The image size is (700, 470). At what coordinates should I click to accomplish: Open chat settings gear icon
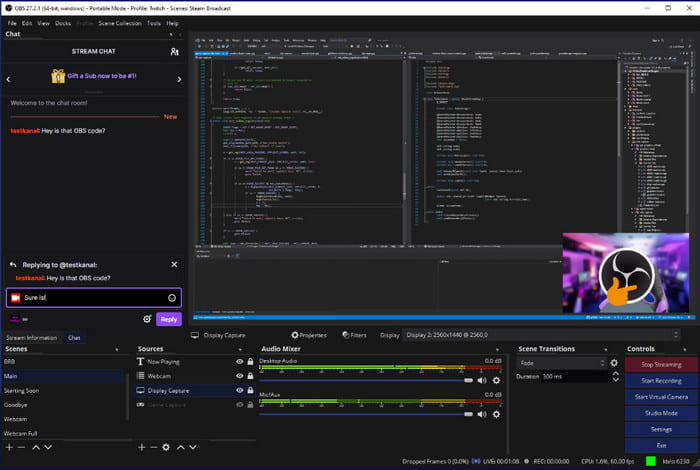(147, 319)
